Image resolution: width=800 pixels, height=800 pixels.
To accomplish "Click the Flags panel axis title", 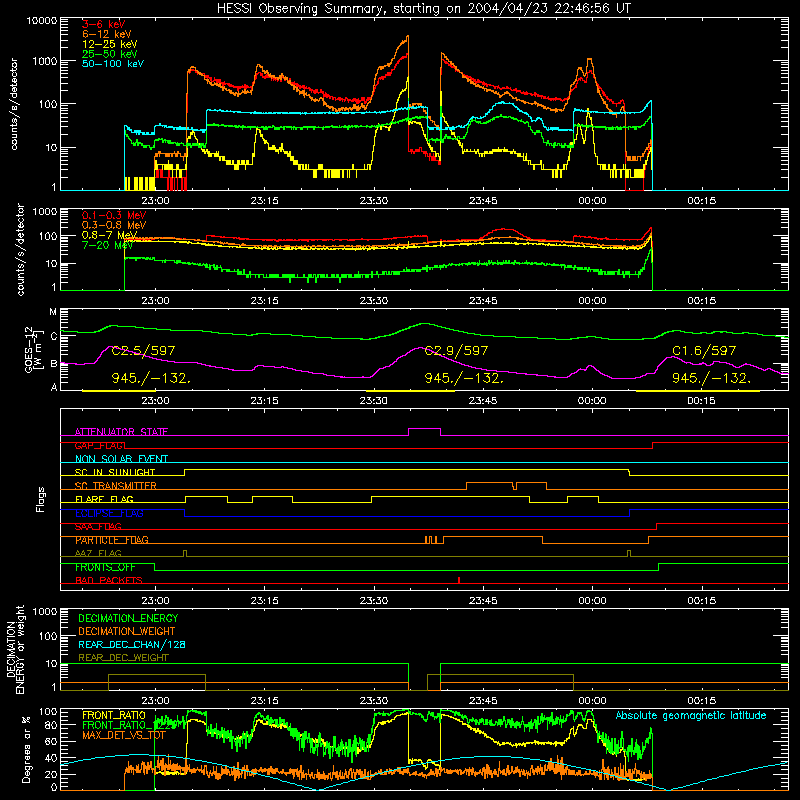I will tap(40, 499).
